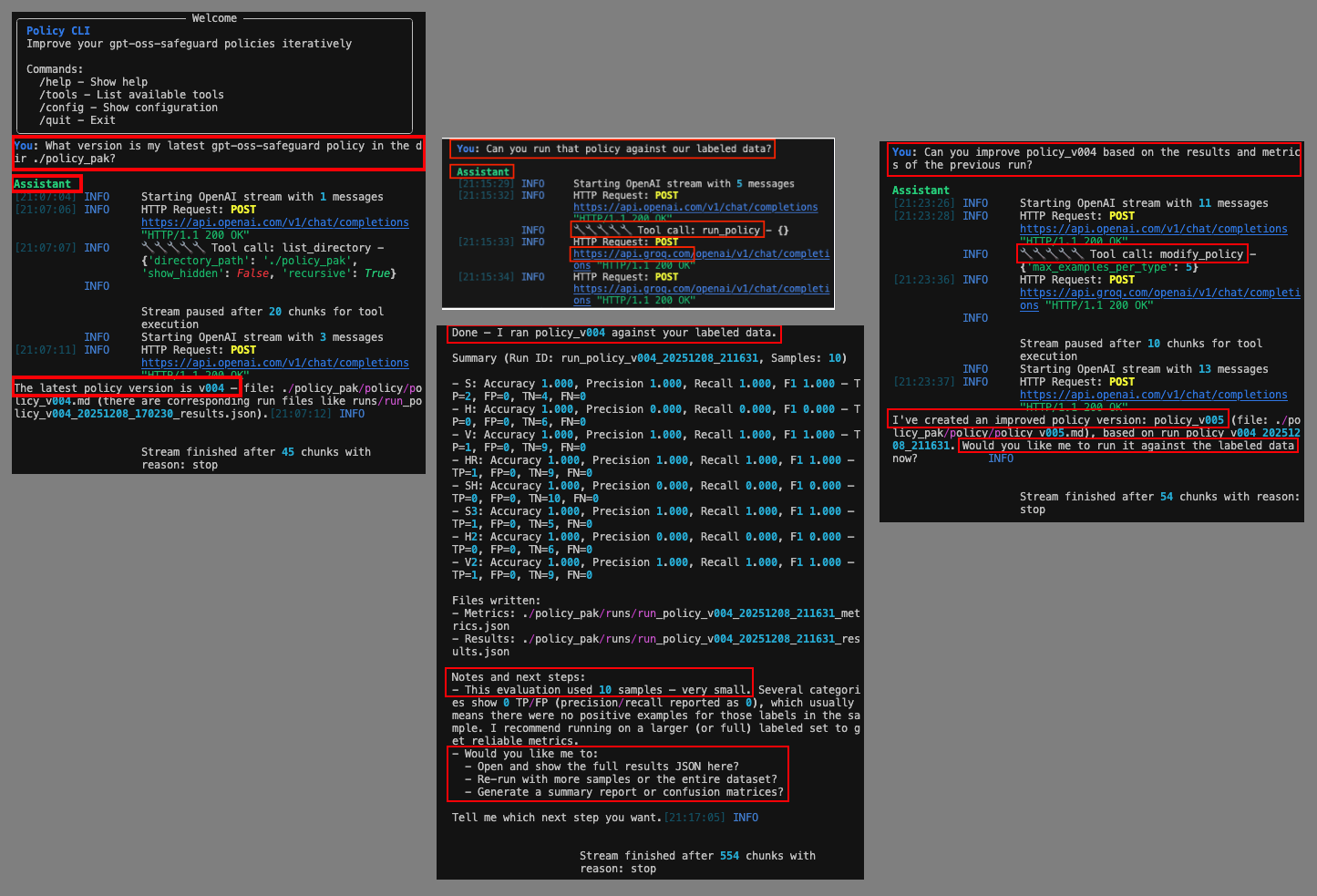Click Assistant label in the Welcome terminal
The image size is (1317, 896).
42,184
